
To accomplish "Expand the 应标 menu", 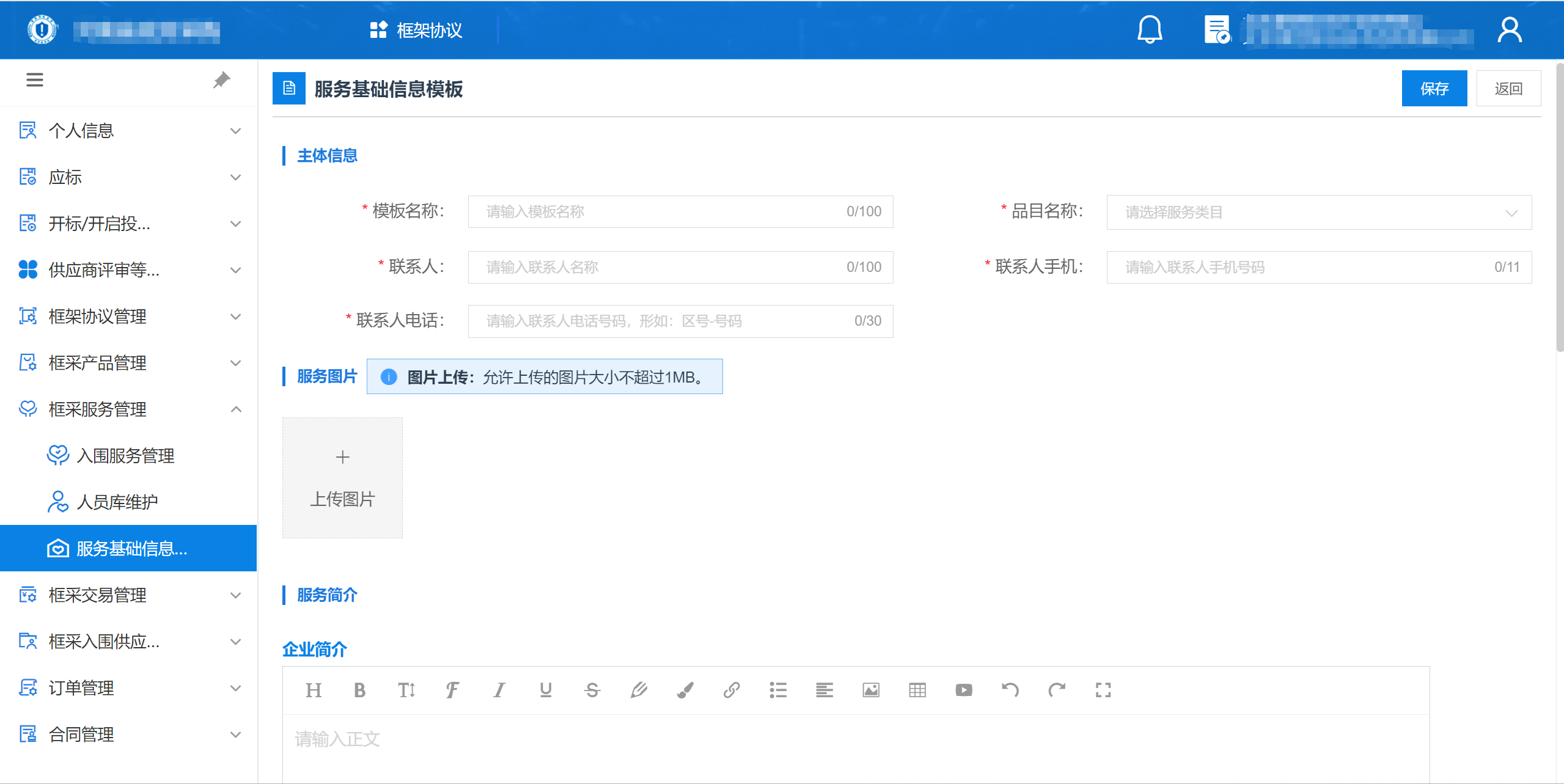I will (128, 177).
